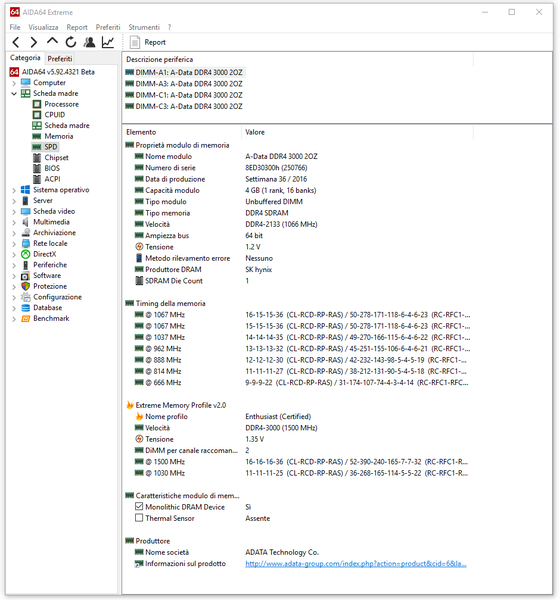
Task: Go forward with the right arrow toolbar icon
Action: pyautogui.click(x=34, y=42)
